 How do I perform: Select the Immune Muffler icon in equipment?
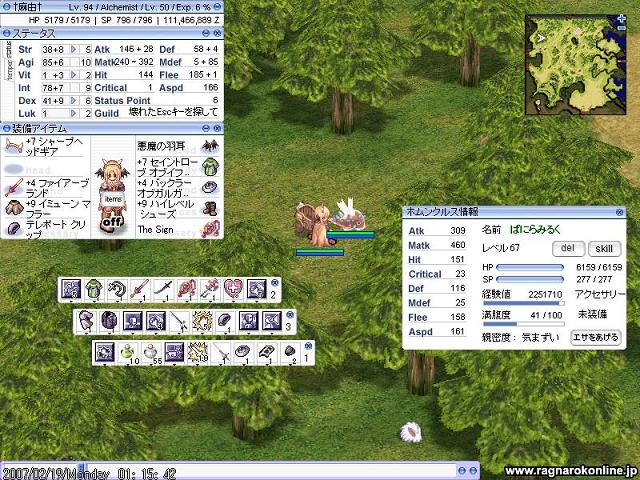click(14, 208)
